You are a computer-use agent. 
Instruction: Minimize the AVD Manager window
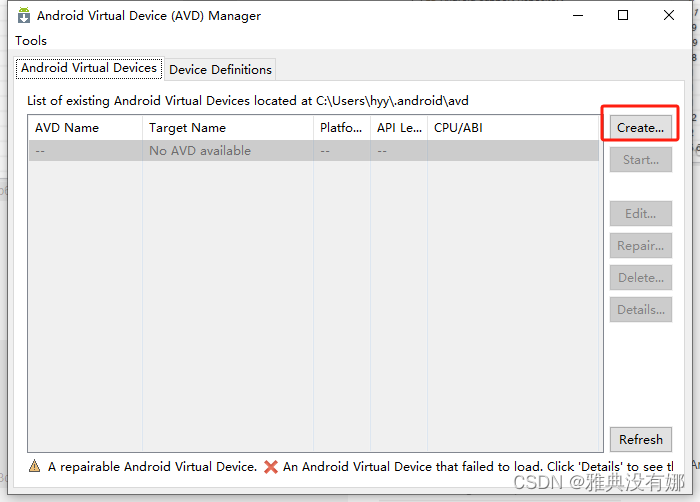click(578, 16)
